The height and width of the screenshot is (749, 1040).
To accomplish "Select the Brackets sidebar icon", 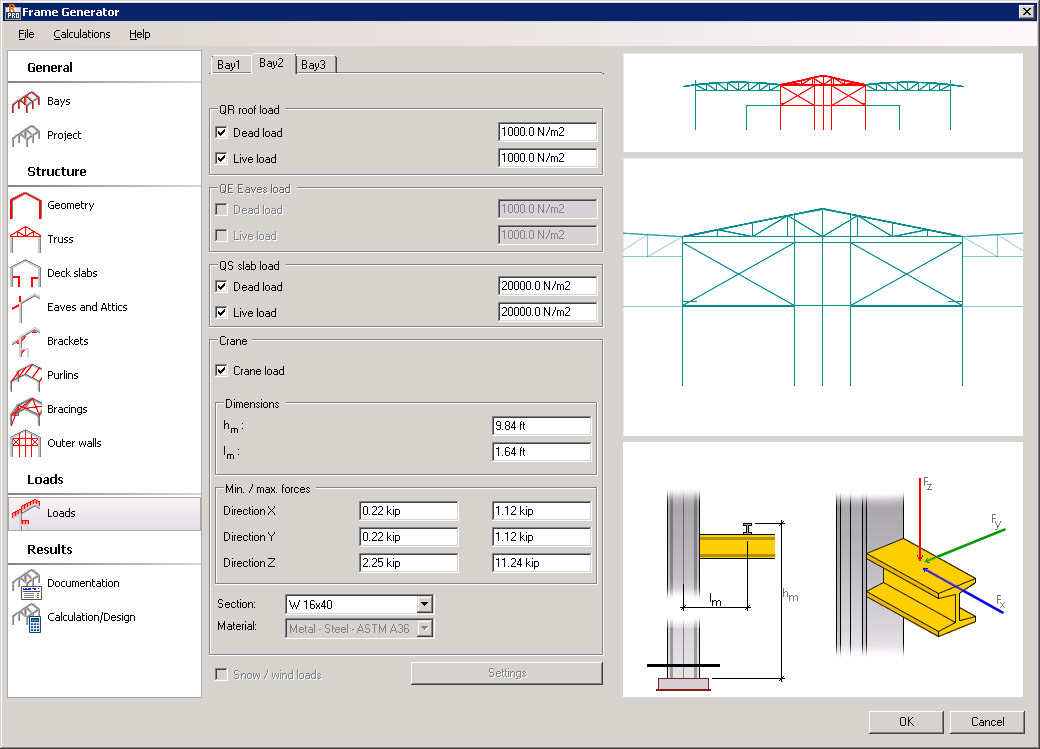I will coord(25,342).
